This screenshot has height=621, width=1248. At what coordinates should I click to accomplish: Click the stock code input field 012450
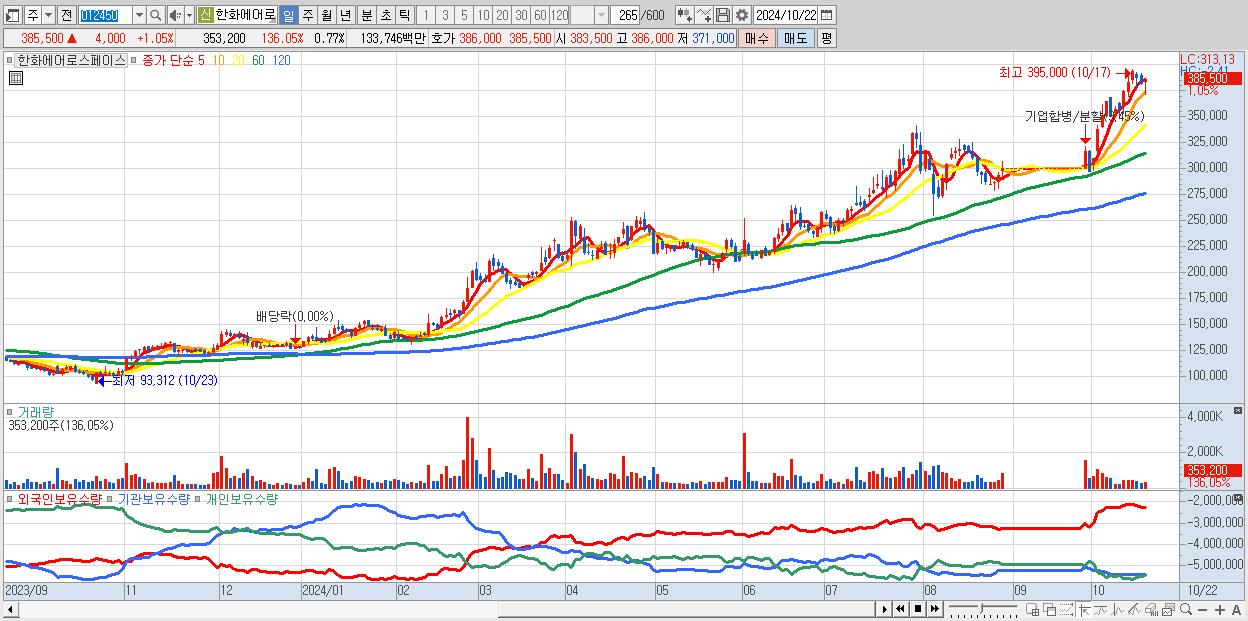pos(105,15)
